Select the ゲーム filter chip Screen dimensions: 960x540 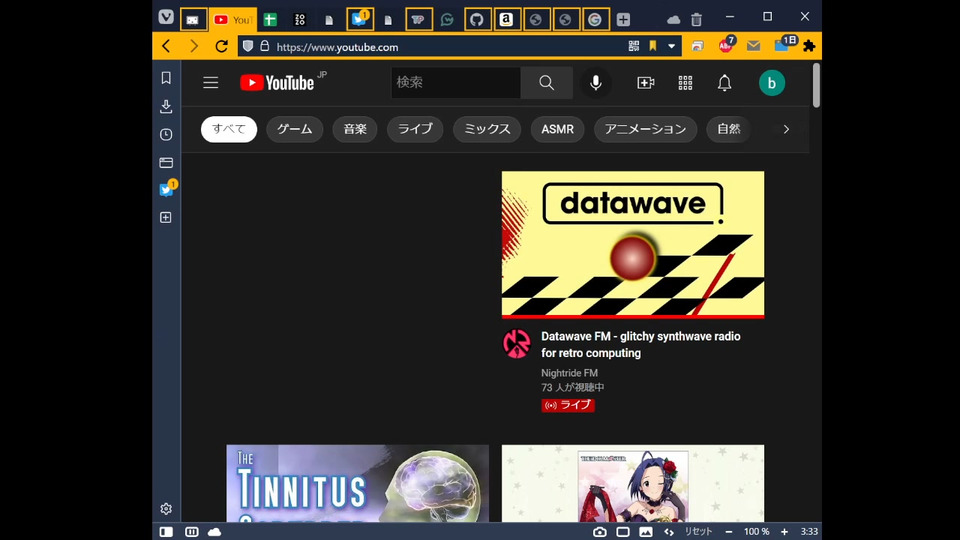(x=294, y=129)
